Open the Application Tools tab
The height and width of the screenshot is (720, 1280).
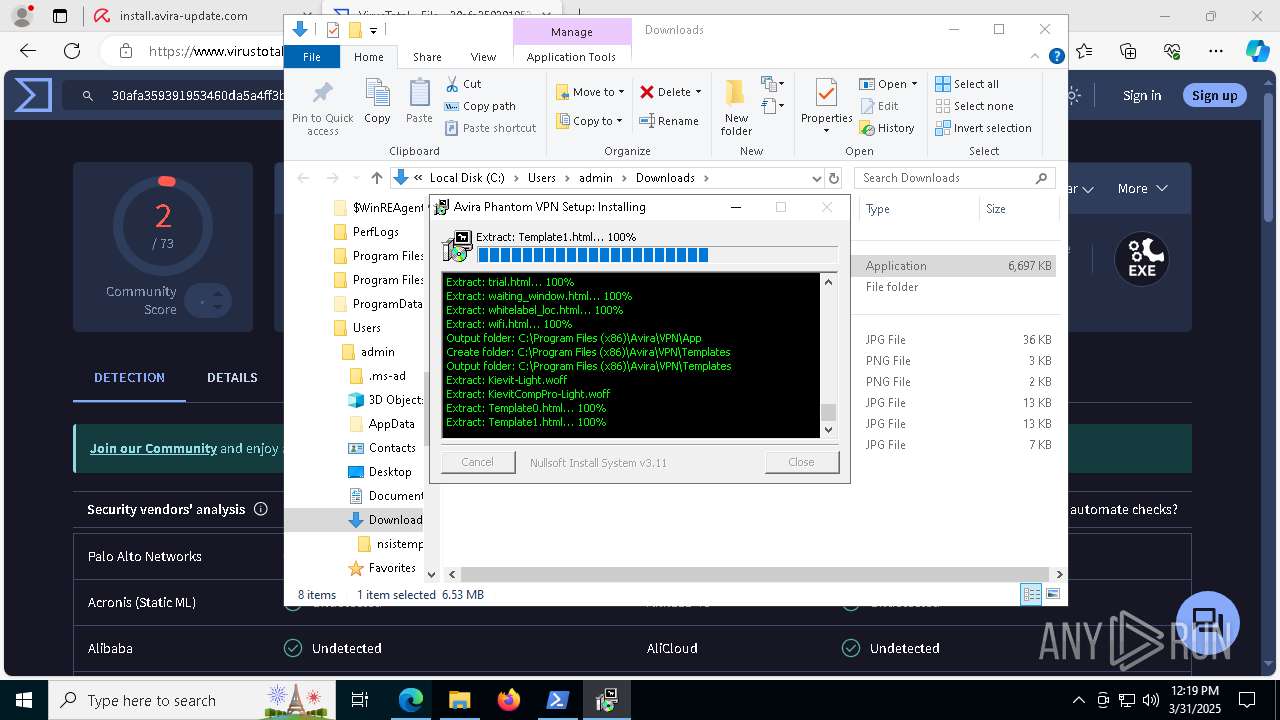coord(571,57)
